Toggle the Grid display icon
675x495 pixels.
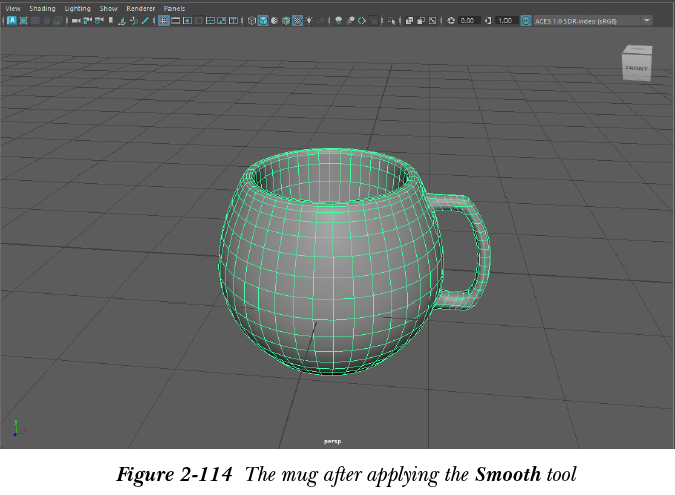pyautogui.click(x=163, y=20)
